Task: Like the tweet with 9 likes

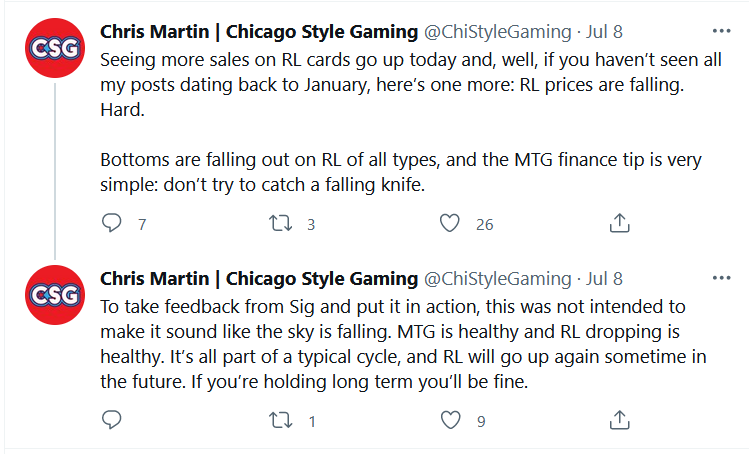Action: tap(451, 420)
